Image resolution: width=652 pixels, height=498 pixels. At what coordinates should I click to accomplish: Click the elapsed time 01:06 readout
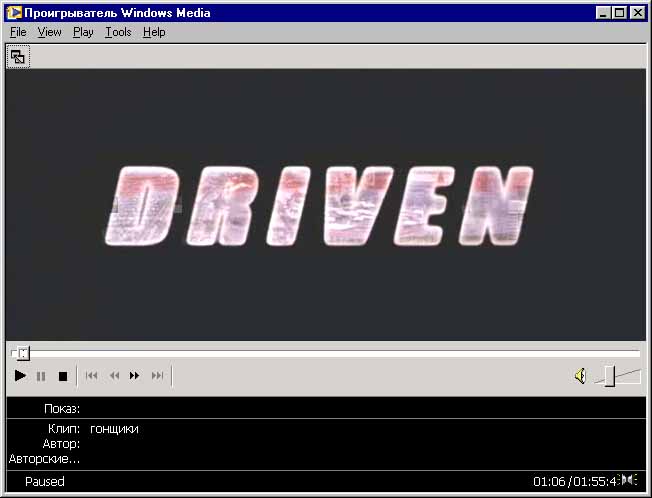(549, 481)
